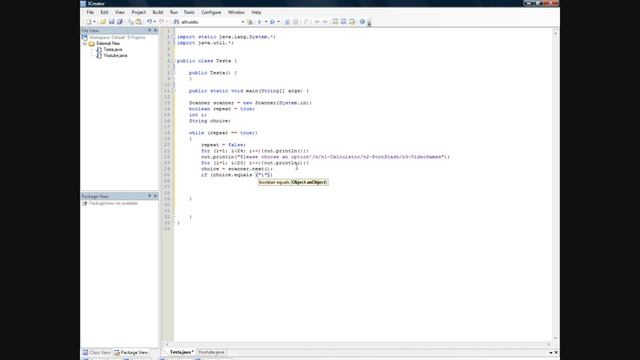Click the Paste icon in toolbar
The width and height of the screenshot is (640, 360).
[139, 22]
